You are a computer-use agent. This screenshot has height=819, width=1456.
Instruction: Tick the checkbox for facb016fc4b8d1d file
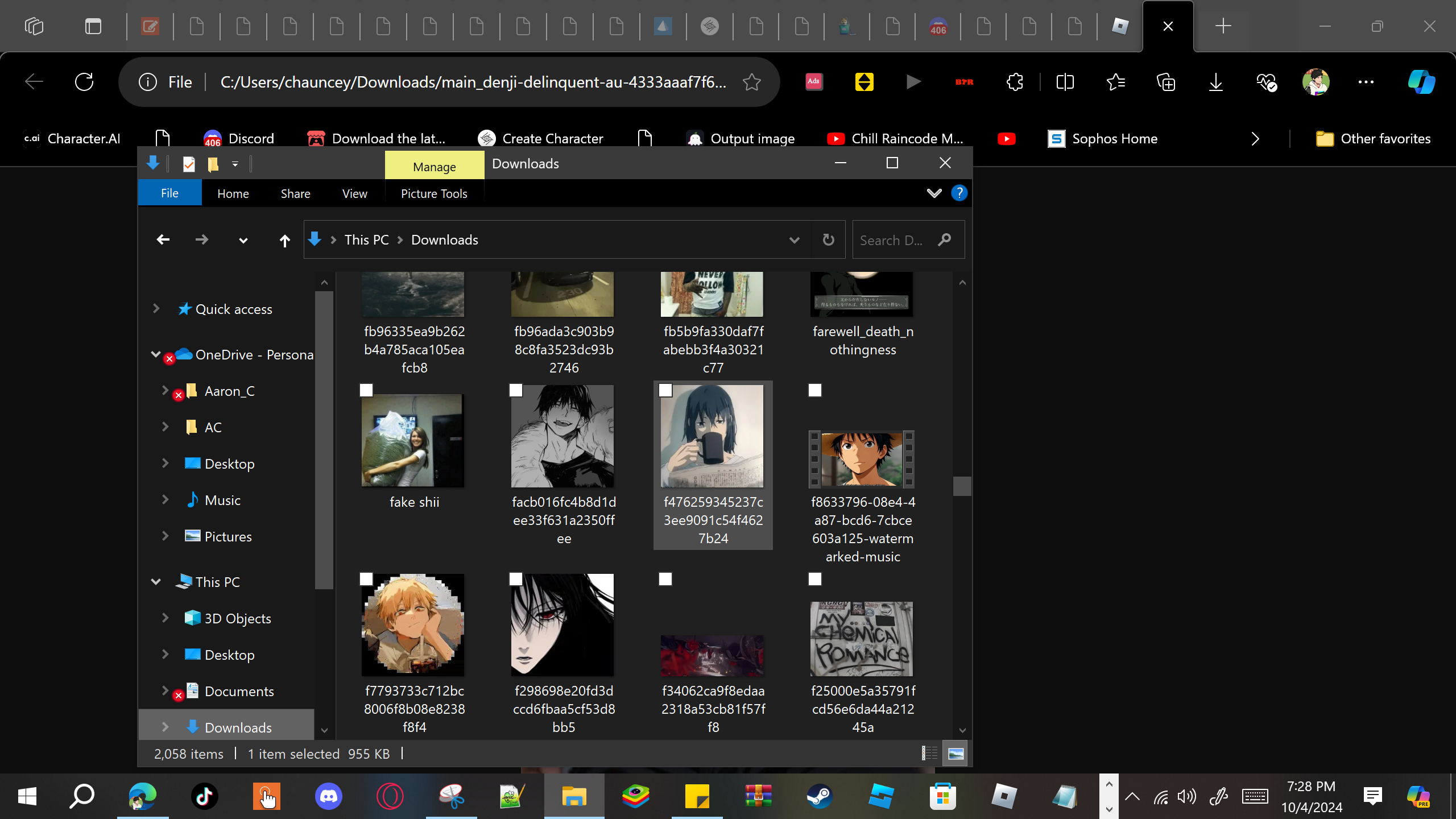[516, 390]
